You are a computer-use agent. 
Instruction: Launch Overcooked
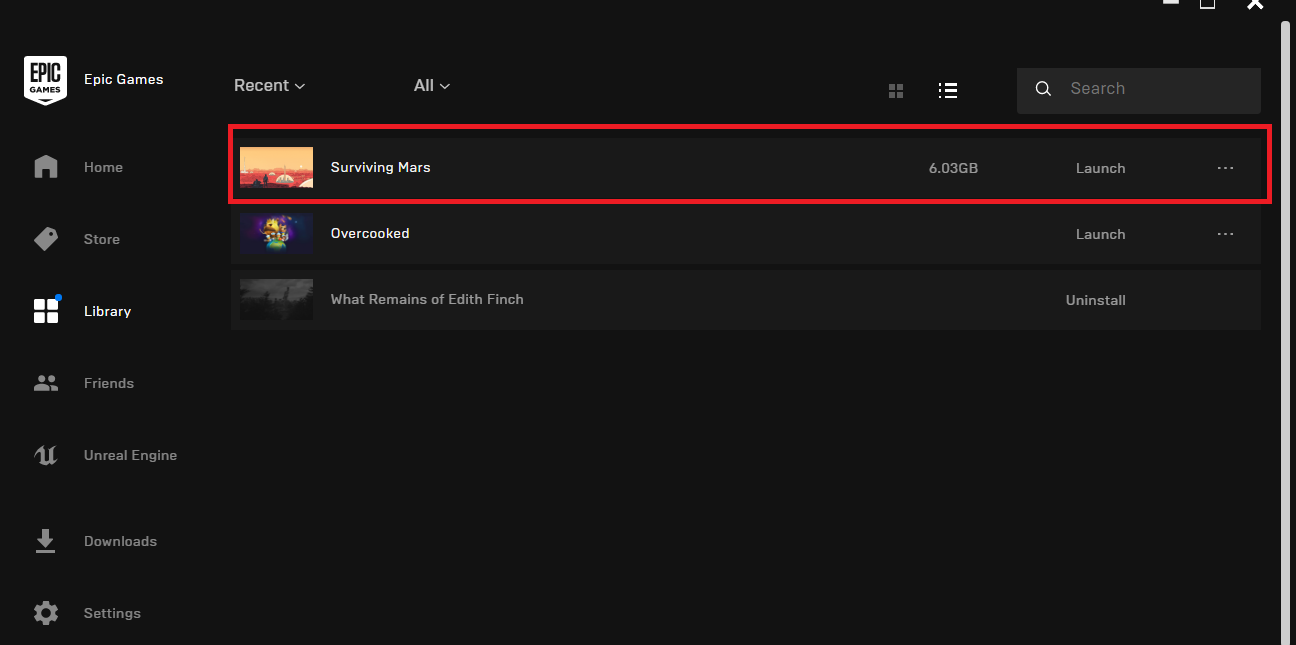pos(1100,234)
